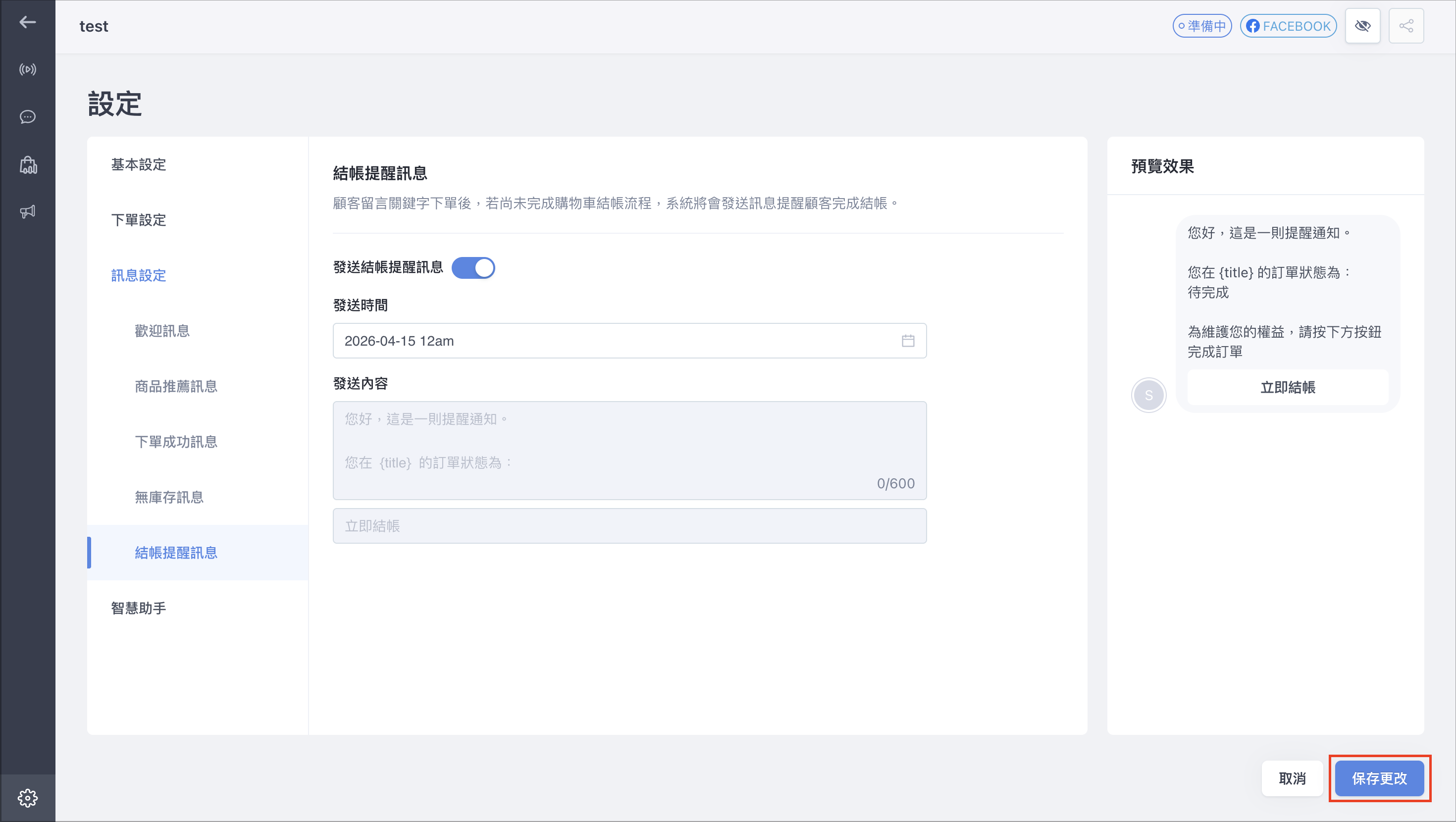Click the back arrow in sidebar
The height and width of the screenshot is (822, 1456).
point(27,22)
